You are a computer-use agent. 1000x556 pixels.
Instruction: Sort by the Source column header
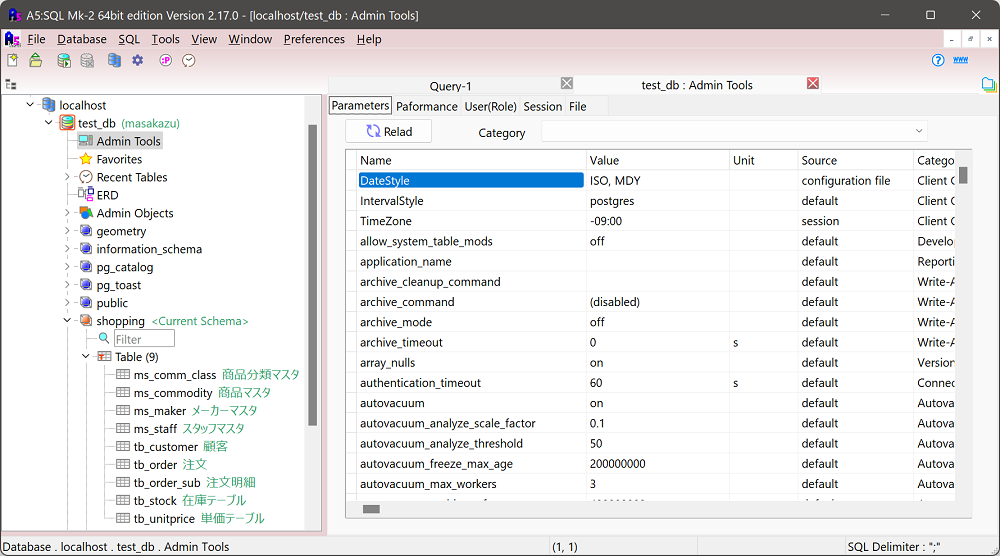click(x=855, y=160)
